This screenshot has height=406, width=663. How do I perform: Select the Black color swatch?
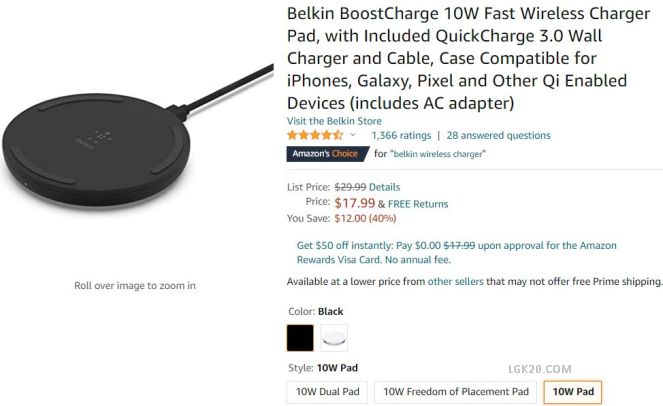300,338
